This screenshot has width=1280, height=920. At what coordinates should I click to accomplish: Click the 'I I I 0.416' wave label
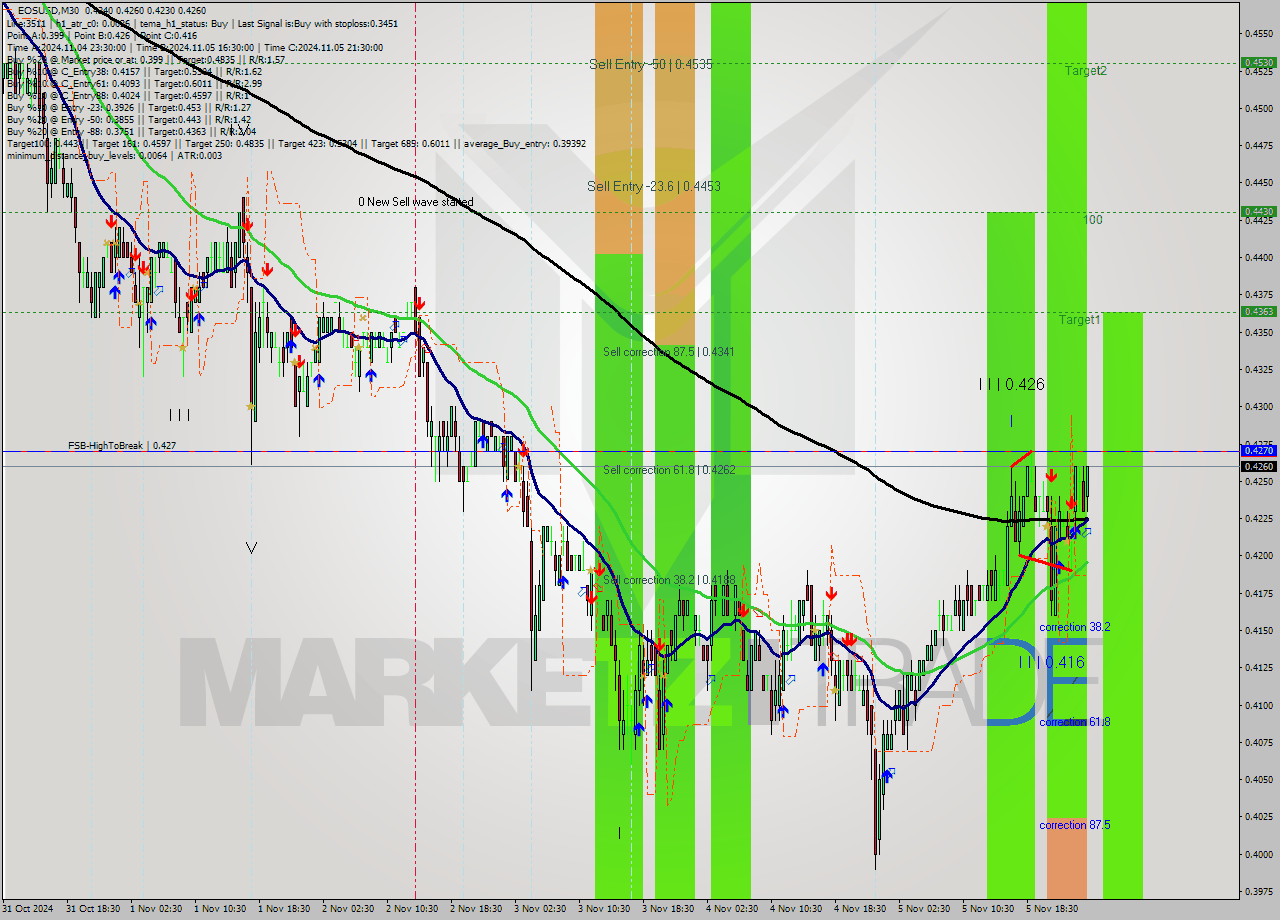coord(1051,662)
